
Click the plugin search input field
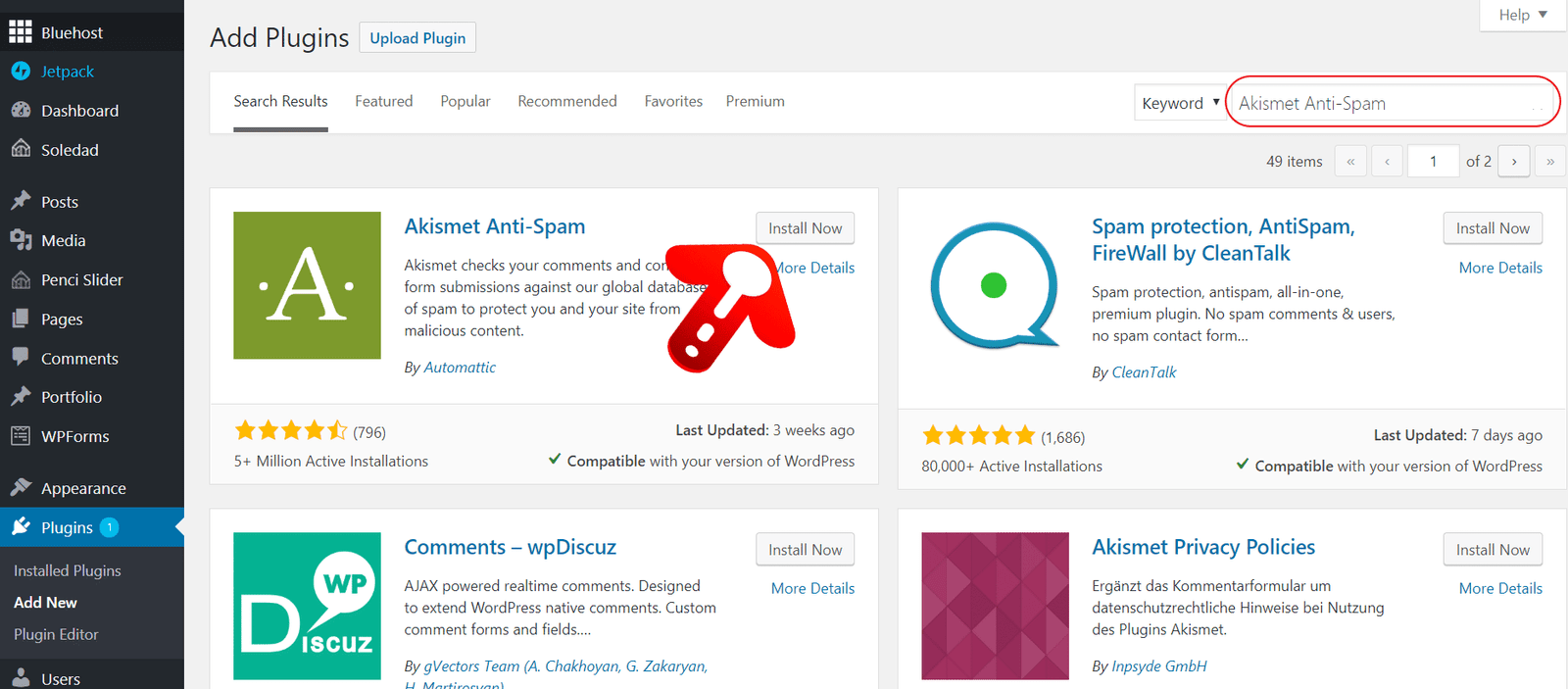pos(1393,103)
